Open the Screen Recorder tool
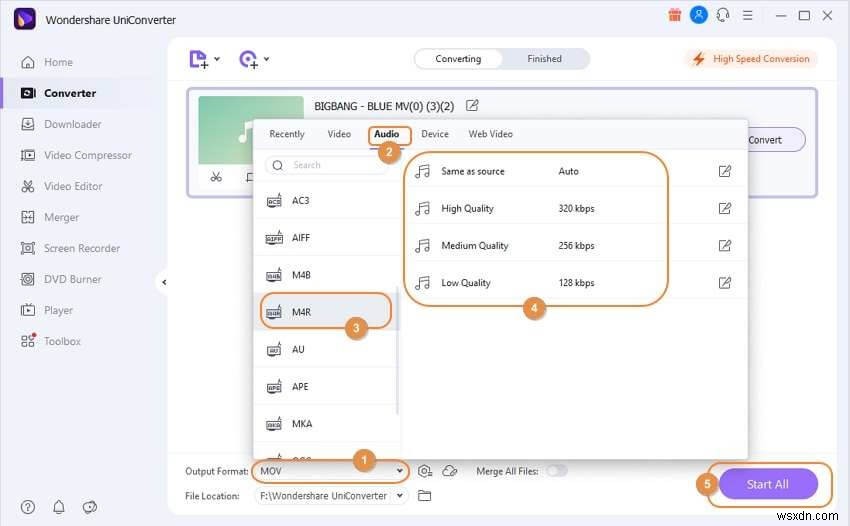Screen dimensions: 850x526 (x=70, y=248)
